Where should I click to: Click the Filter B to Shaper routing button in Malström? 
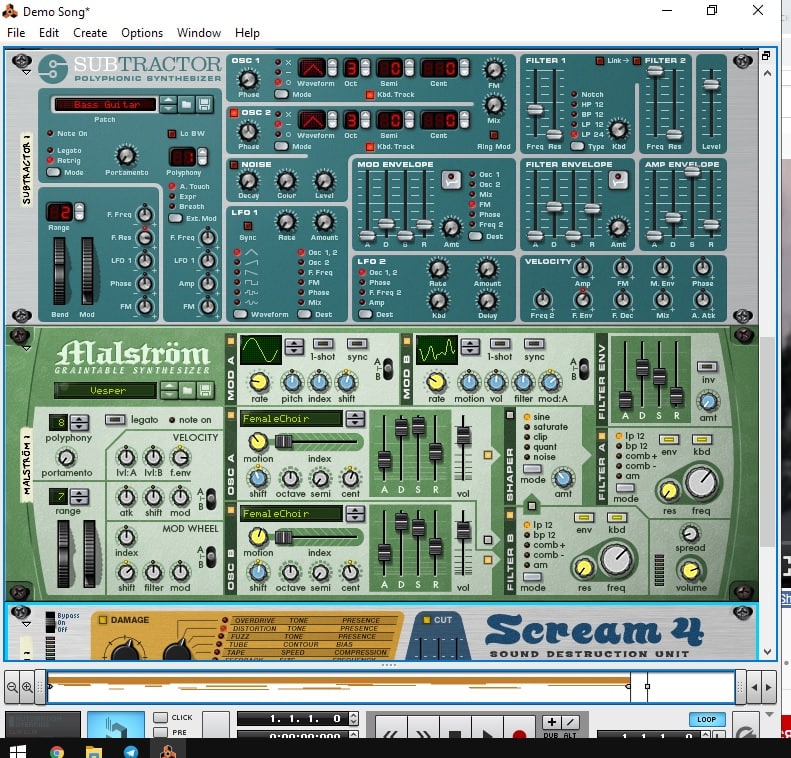coord(532,505)
